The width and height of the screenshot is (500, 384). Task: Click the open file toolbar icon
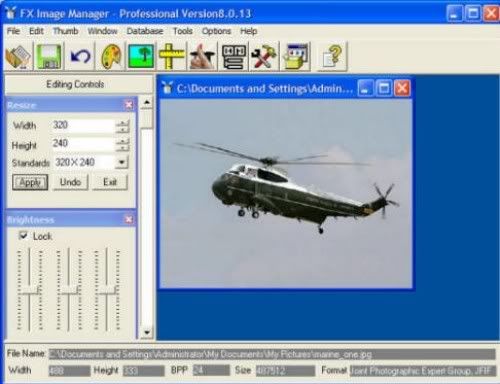pyautogui.click(x=19, y=56)
